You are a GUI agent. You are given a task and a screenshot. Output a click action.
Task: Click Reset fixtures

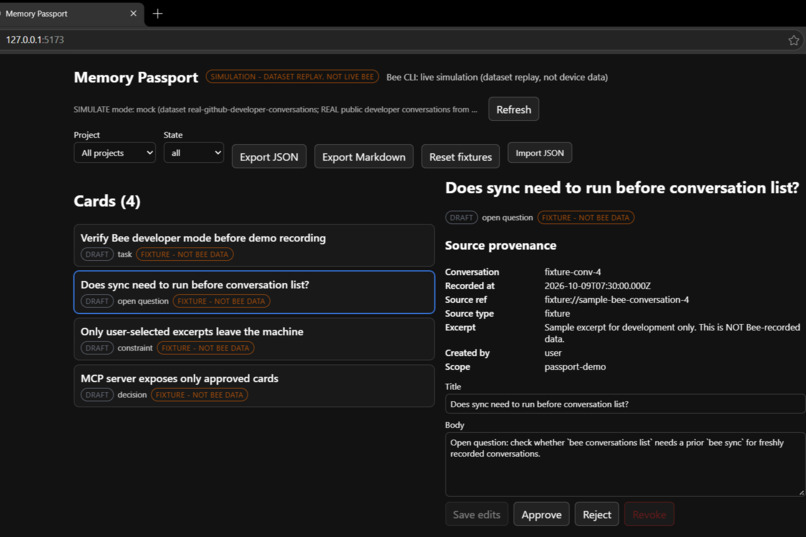[x=461, y=157]
